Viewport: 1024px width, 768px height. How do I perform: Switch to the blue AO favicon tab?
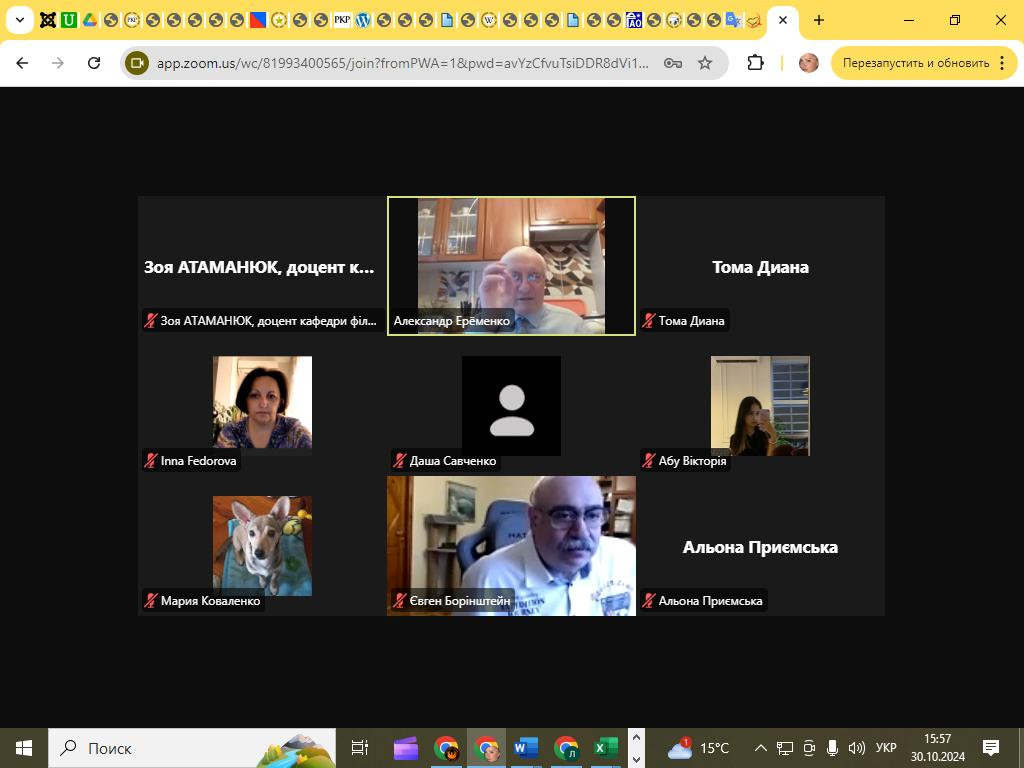634,20
